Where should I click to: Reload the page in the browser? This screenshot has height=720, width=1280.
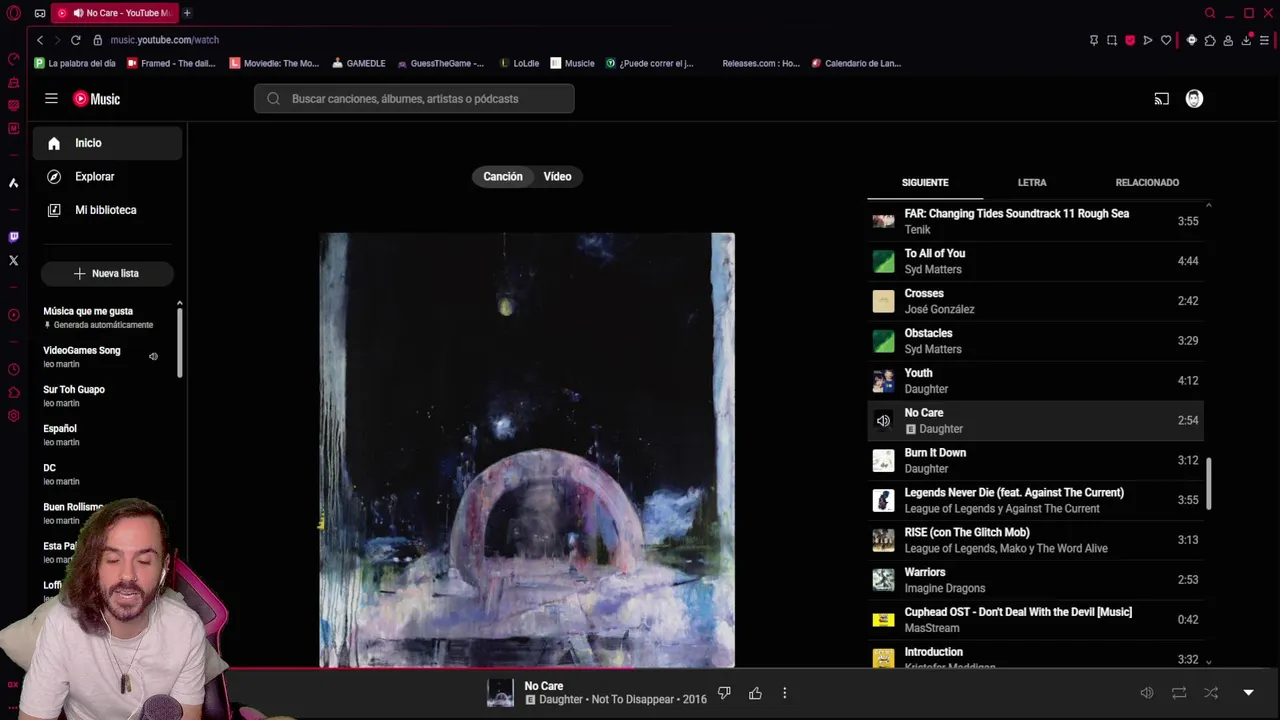pyautogui.click(x=75, y=40)
